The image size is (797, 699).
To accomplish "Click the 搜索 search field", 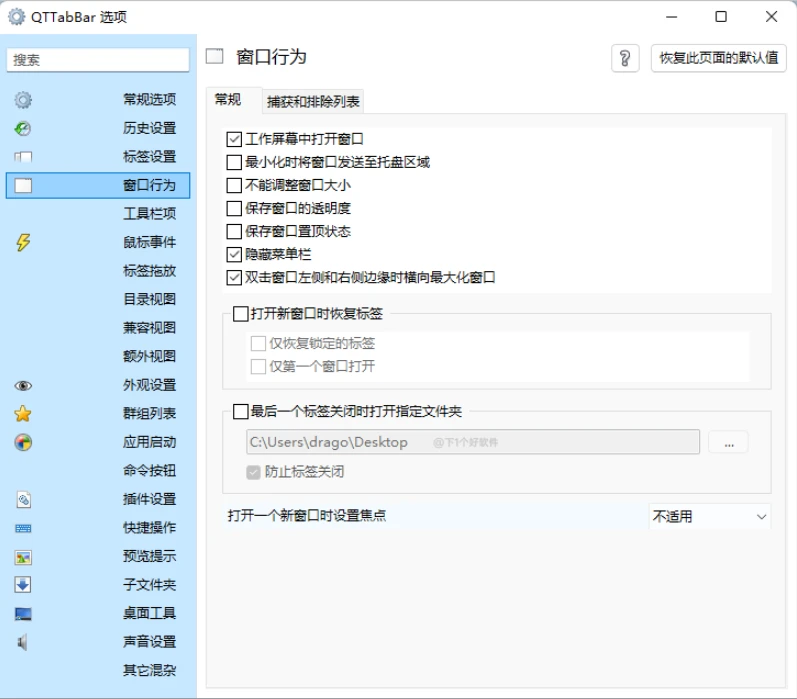I will [x=98, y=60].
